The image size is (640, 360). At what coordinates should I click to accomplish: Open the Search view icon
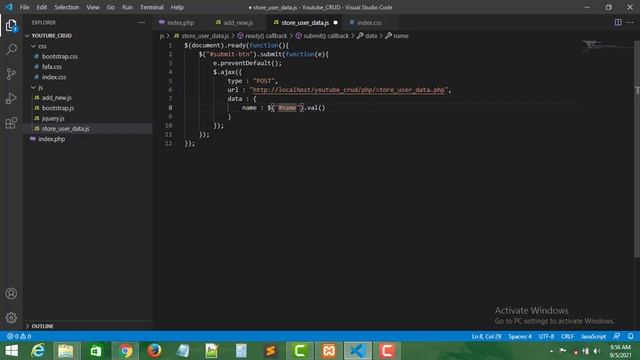coord(11,49)
